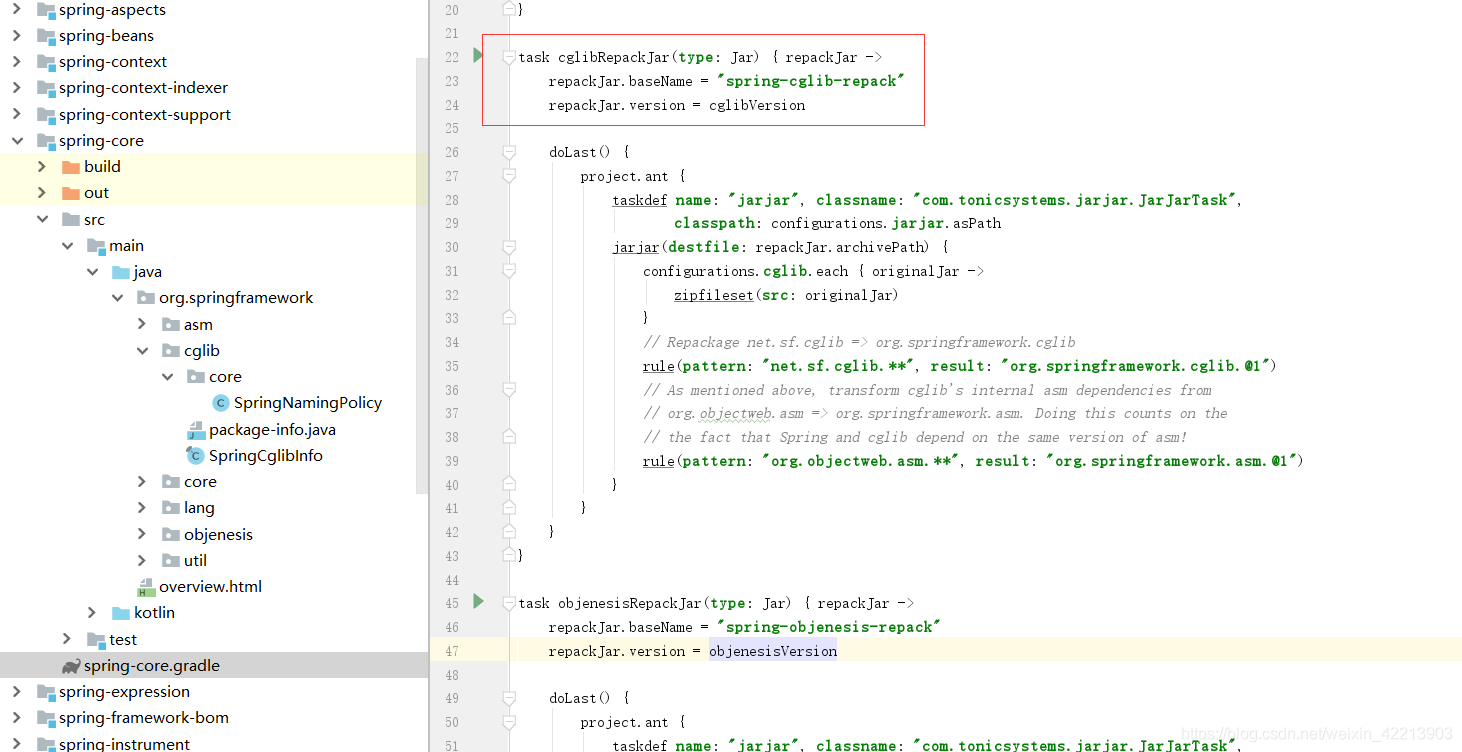Collapse the cglib package node
This screenshot has height=752, width=1462.
click(142, 351)
